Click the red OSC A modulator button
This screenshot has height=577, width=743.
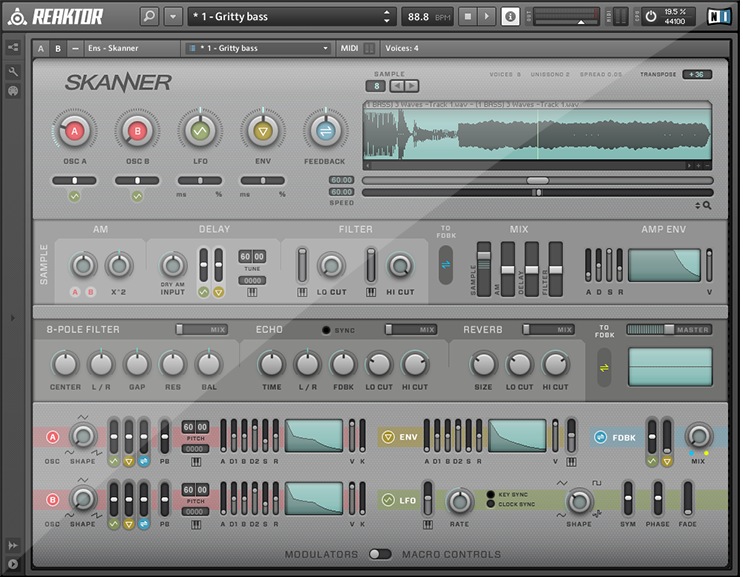53,437
